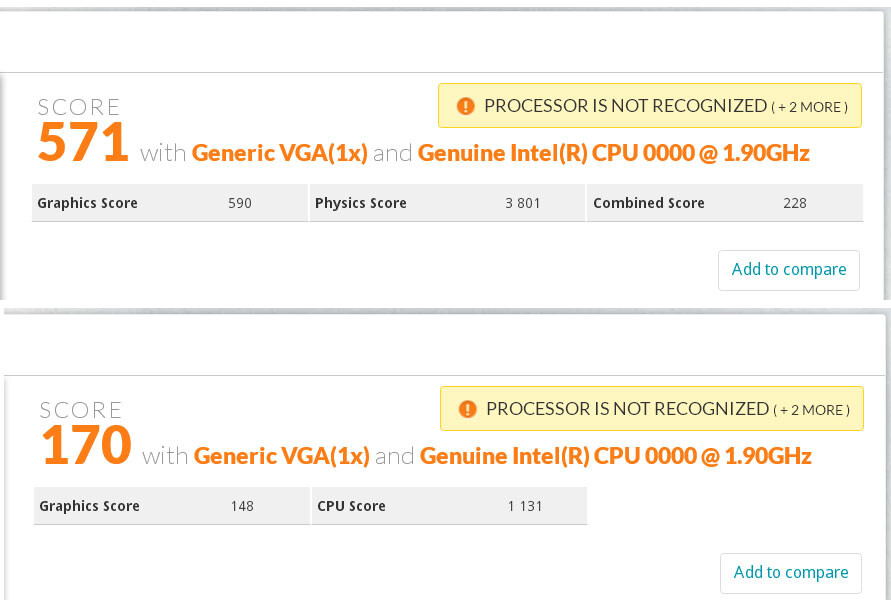Select the Physics Score row showing 3 801
This screenshot has height=600, width=891.
tap(446, 202)
